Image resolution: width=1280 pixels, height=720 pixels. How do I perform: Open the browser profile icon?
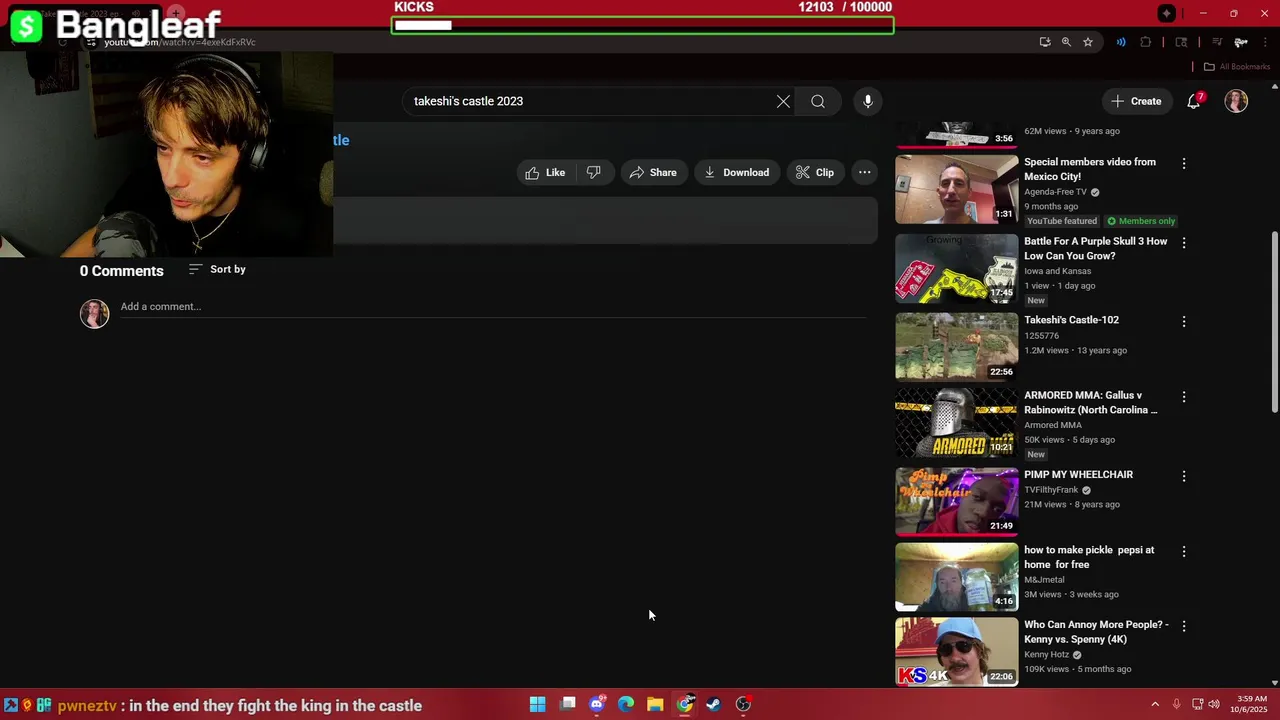(x=1241, y=42)
